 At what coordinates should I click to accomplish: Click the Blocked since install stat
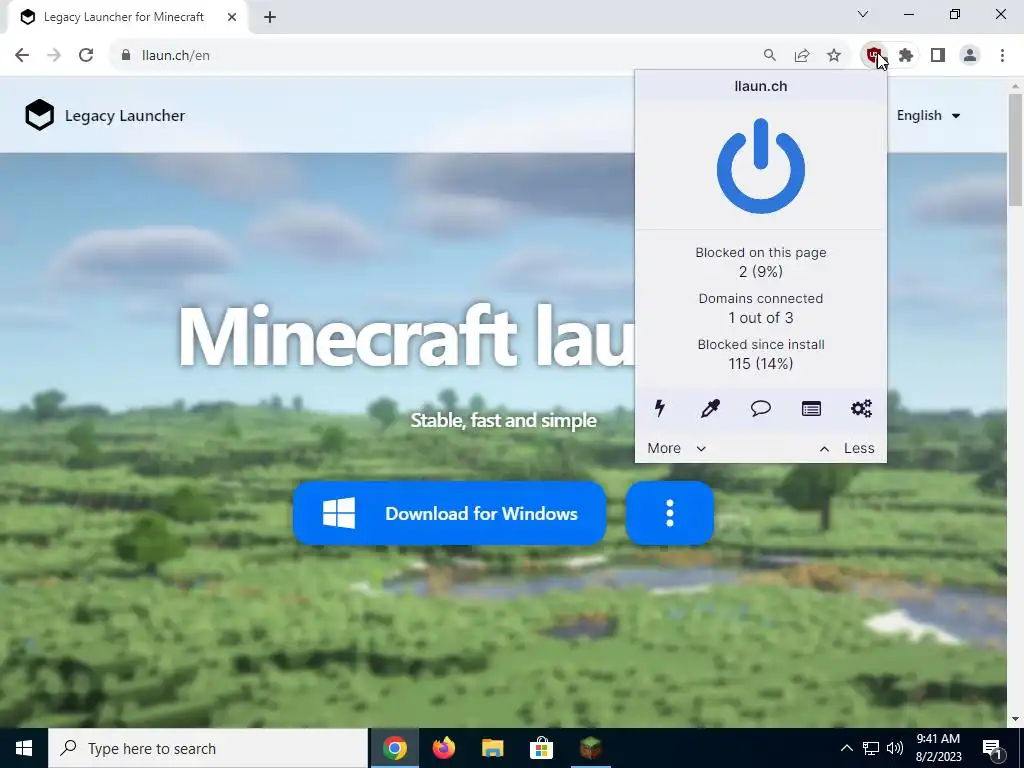(761, 354)
